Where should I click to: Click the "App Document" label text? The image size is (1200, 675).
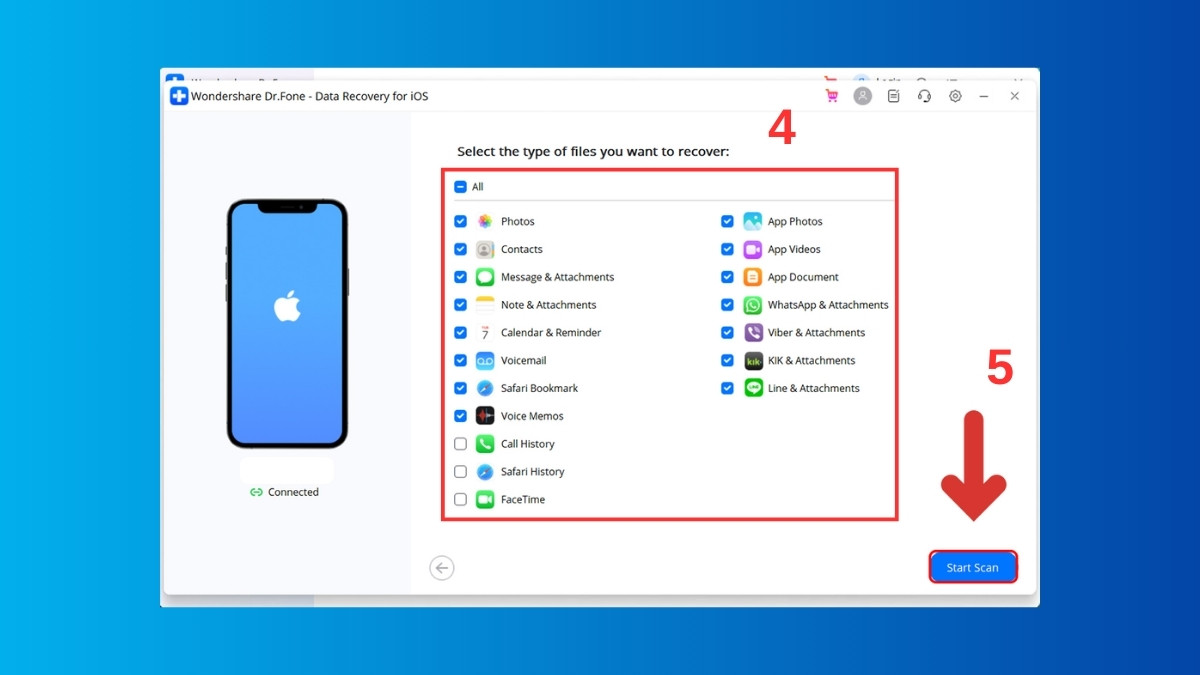[803, 277]
